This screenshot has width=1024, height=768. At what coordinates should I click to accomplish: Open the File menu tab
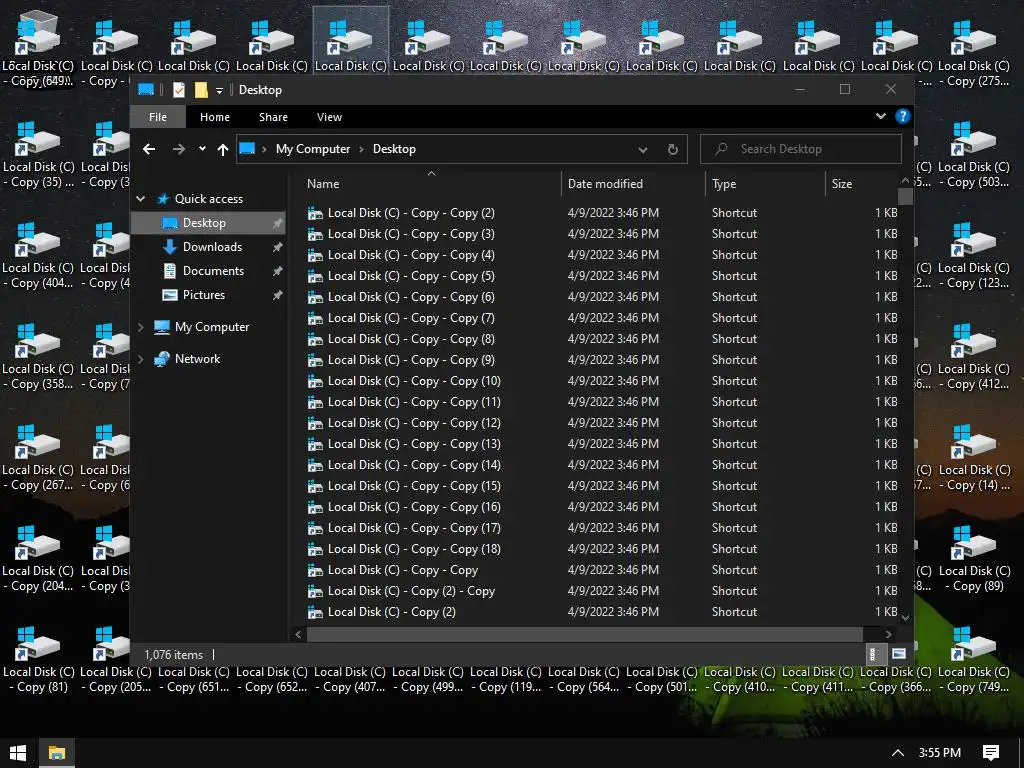(157, 117)
